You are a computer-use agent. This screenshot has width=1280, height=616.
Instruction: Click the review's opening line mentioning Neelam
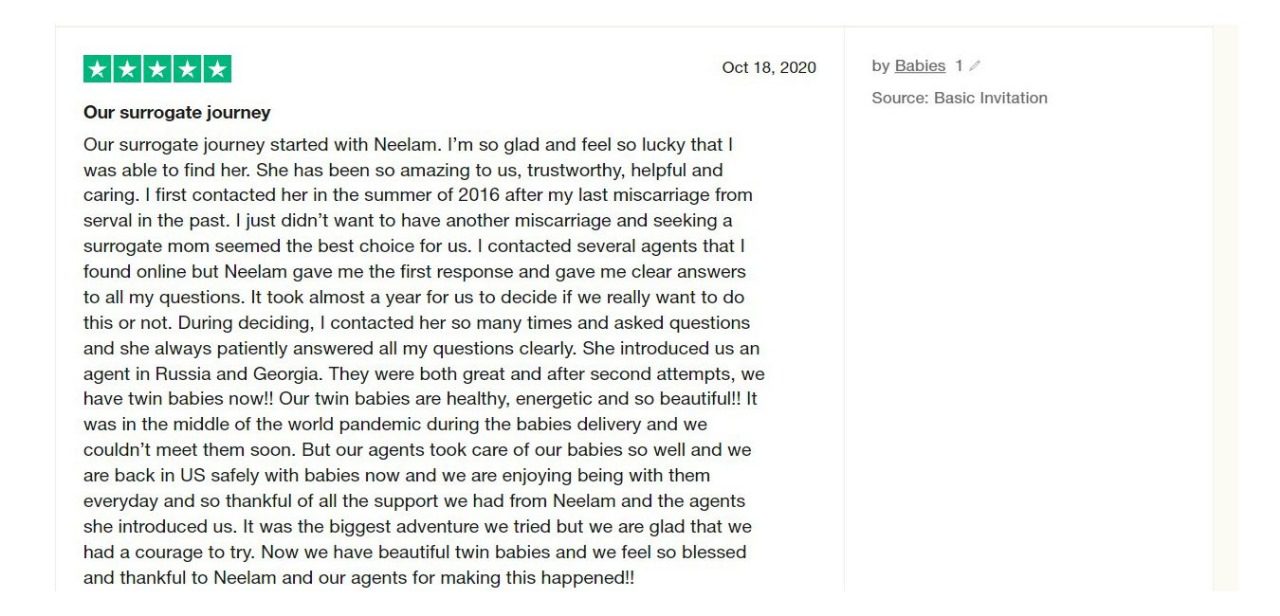(x=408, y=145)
